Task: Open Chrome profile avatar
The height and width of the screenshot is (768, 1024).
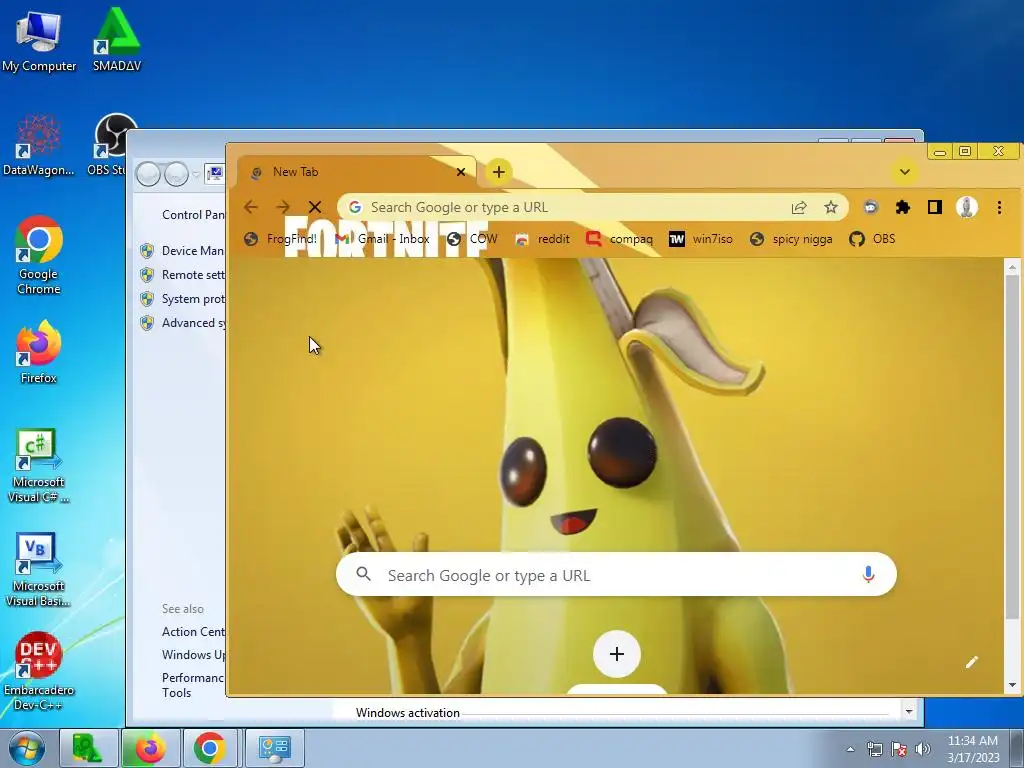Action: [967, 207]
